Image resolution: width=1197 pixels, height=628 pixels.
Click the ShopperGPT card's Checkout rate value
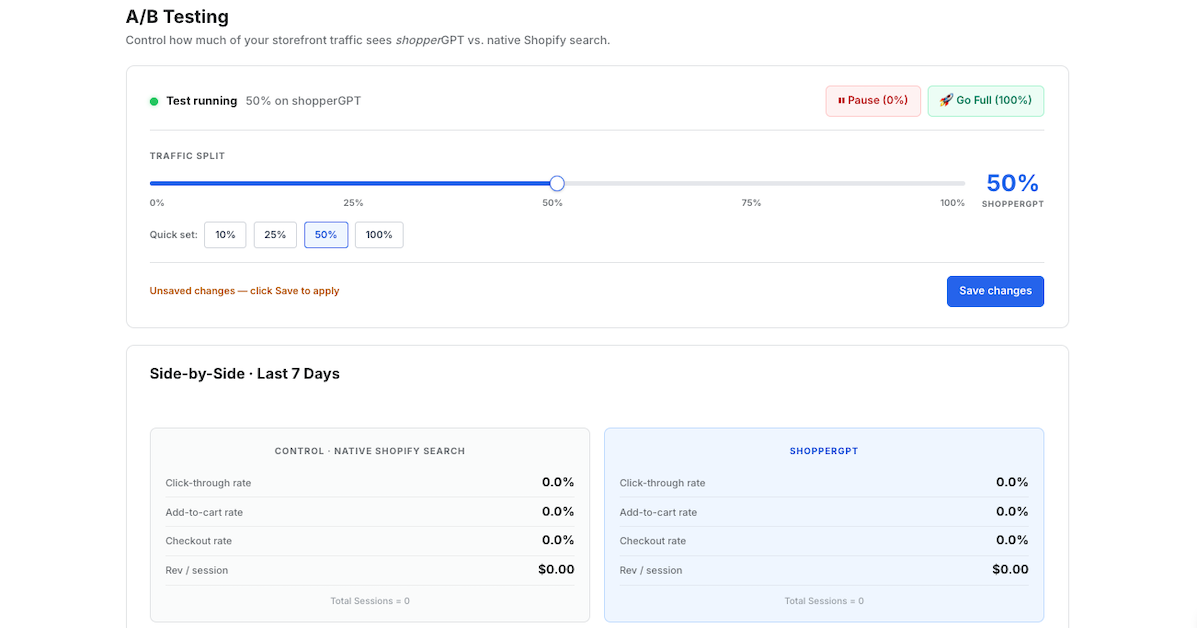point(1012,540)
